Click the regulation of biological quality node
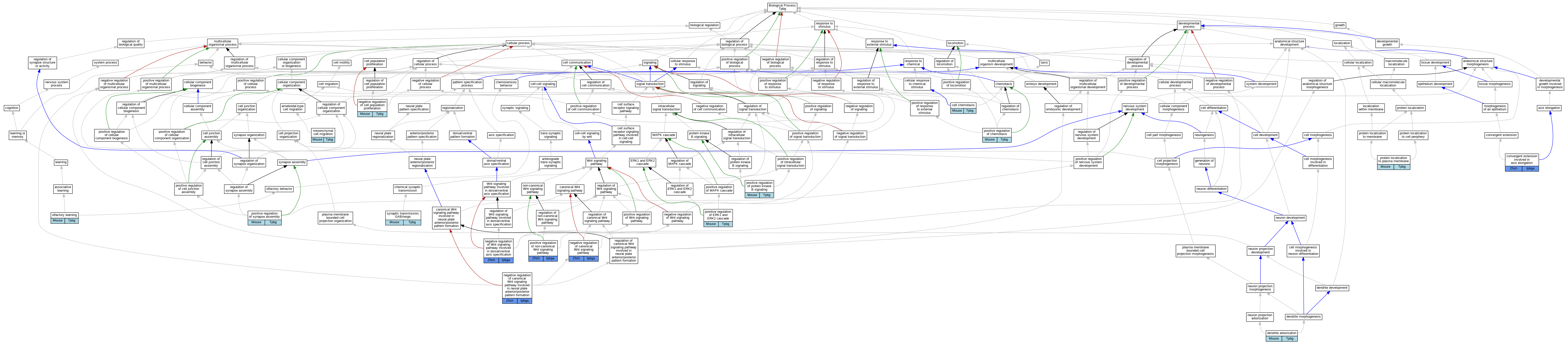The image size is (1568, 344). click(x=130, y=43)
